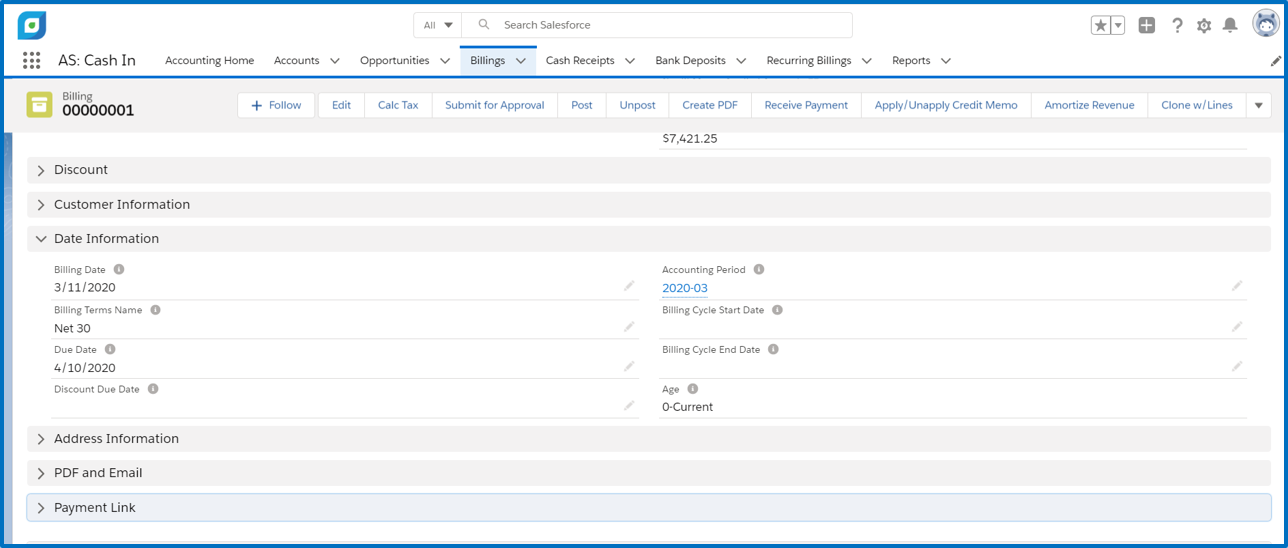
Task: Open the Accounts tab dropdown chevron
Action: (335, 61)
